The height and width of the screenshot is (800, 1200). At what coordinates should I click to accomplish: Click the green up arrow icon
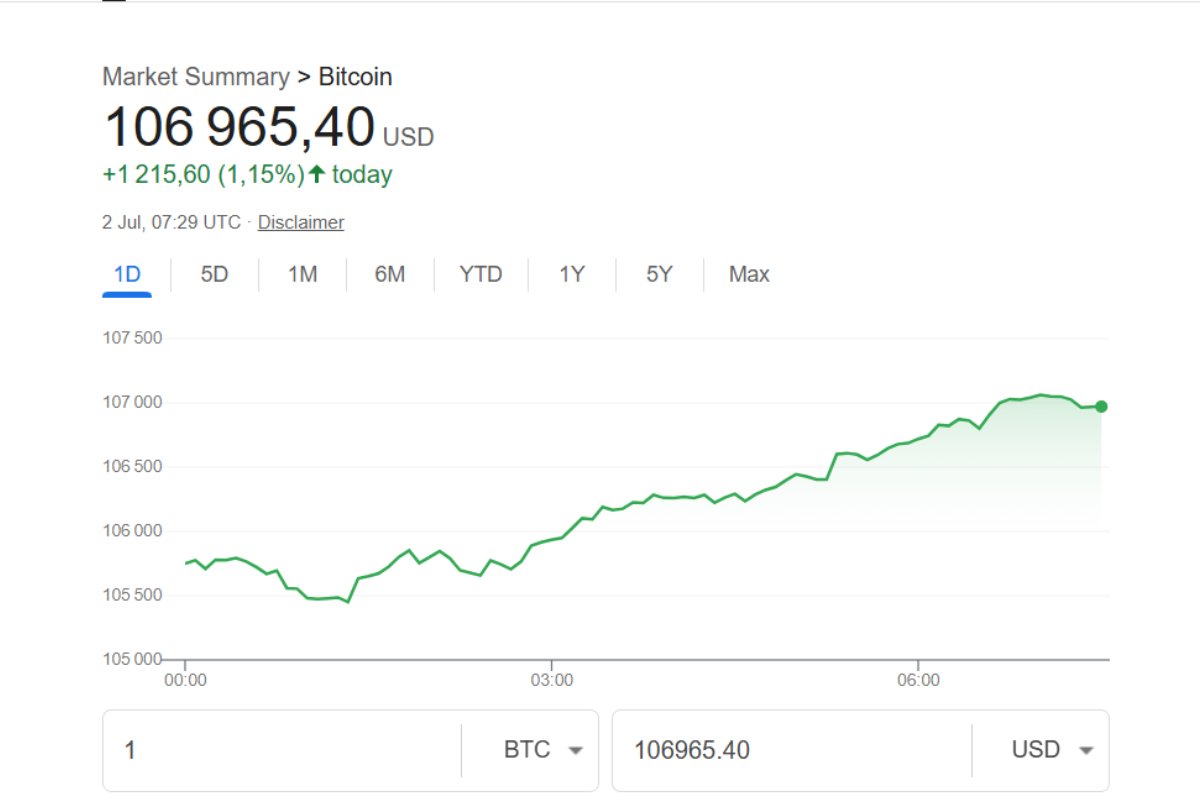[x=317, y=175]
